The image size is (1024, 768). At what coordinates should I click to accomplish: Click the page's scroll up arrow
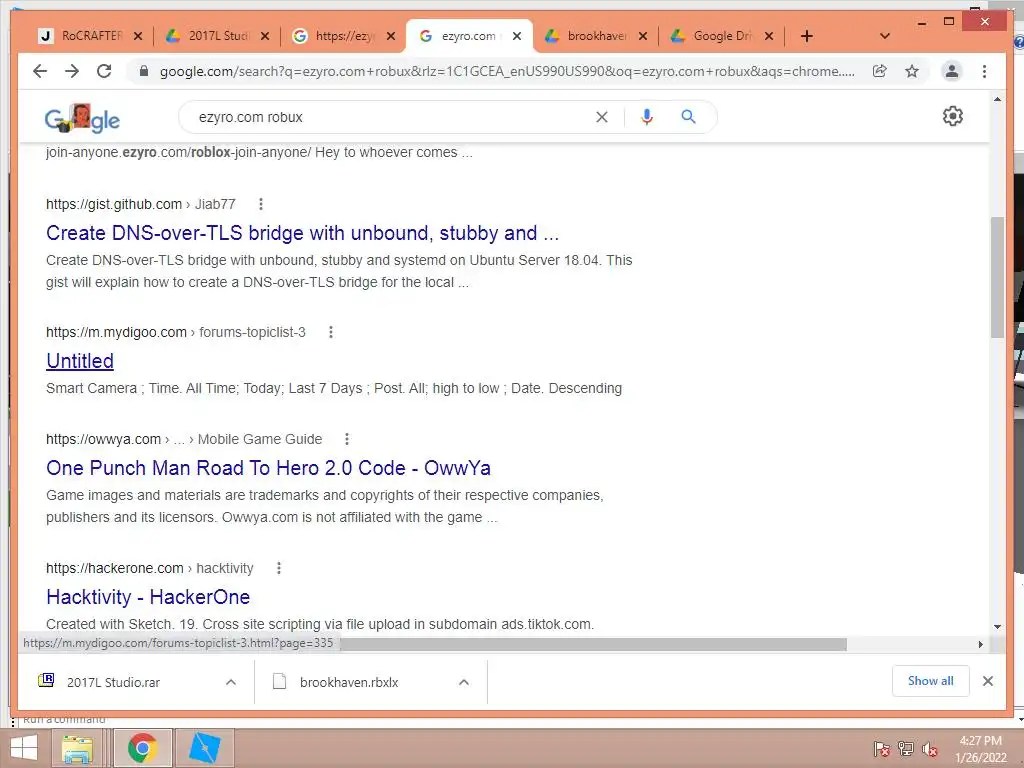click(997, 99)
